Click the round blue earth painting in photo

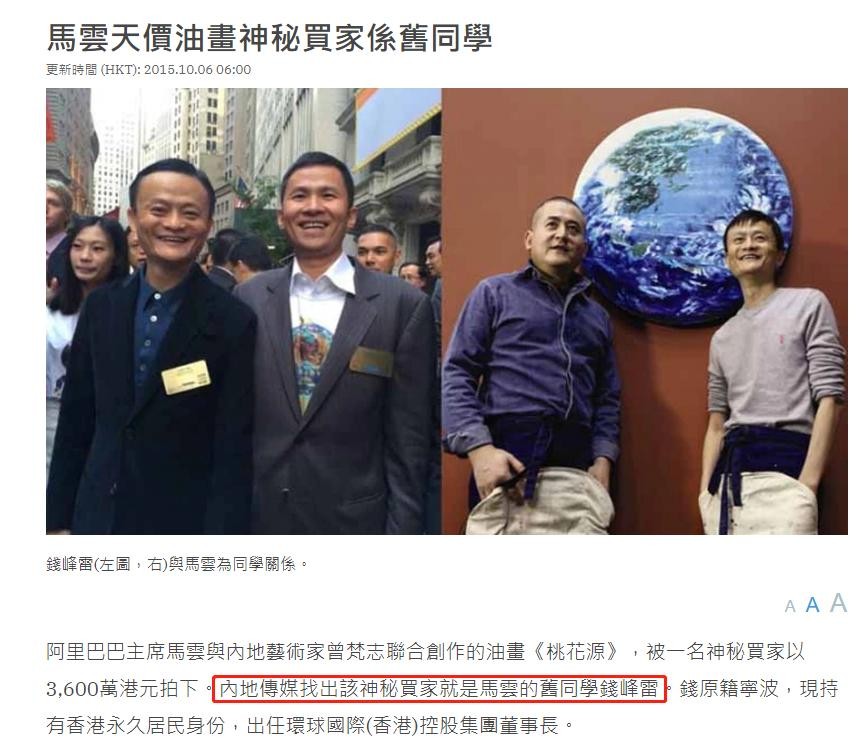(x=682, y=216)
